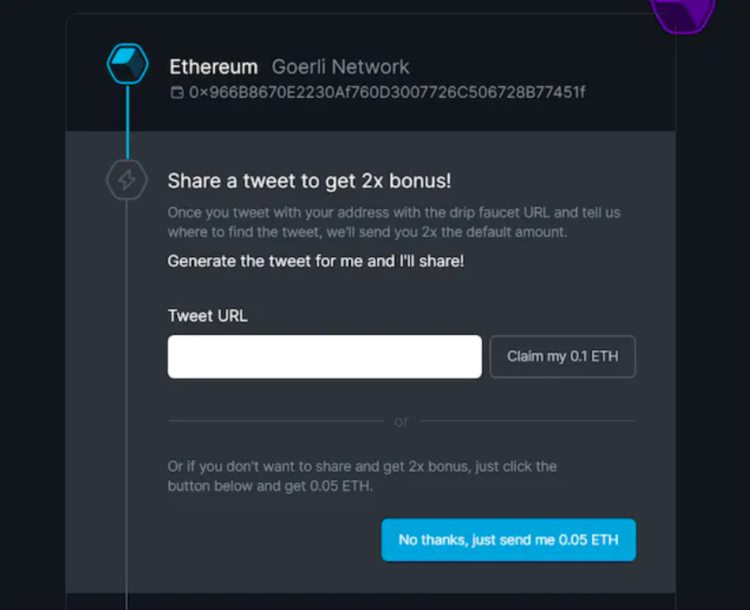
Task: Click the "Ethereum" heading
Action: pyautogui.click(x=213, y=67)
